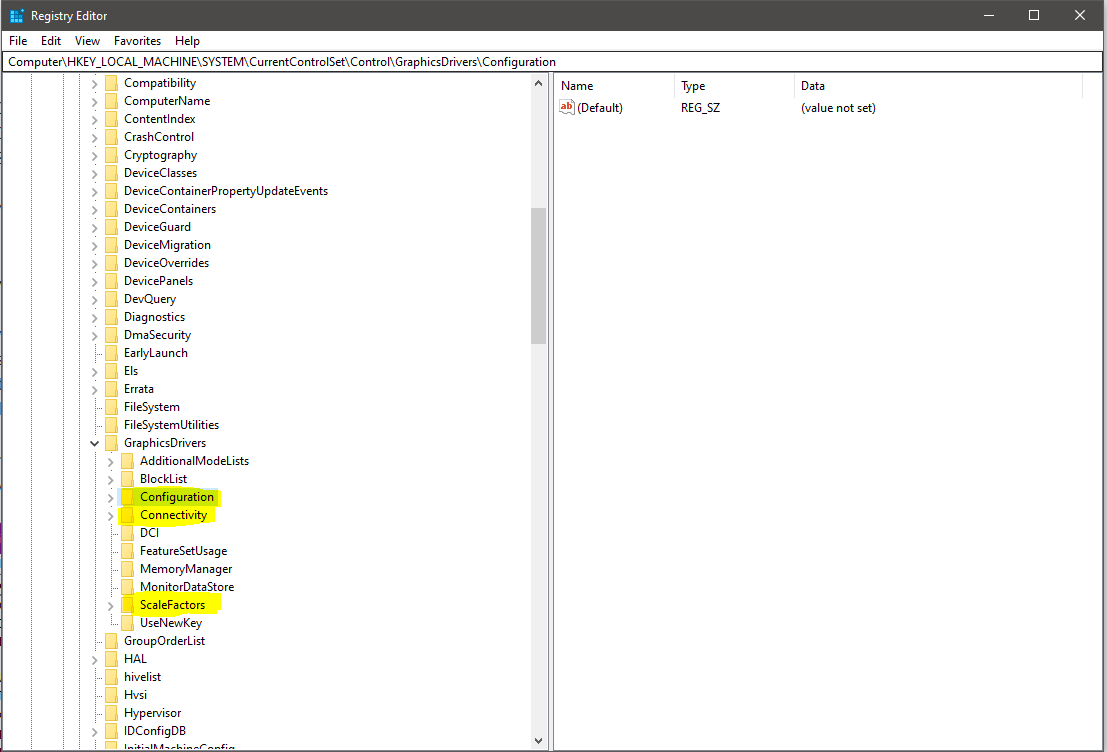The height and width of the screenshot is (752, 1107).
Task: Open the View menu
Action: [x=87, y=41]
